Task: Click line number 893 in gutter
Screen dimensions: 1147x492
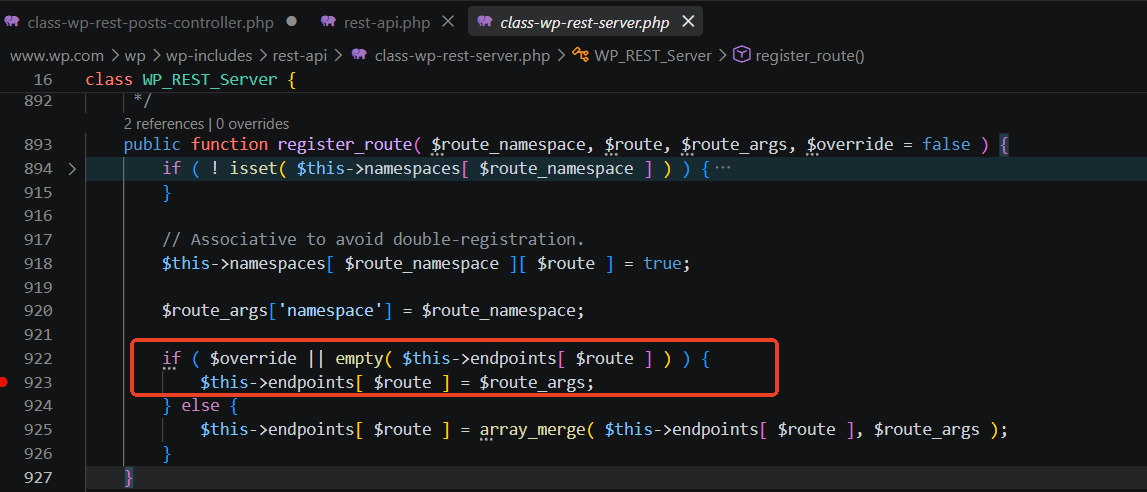Action: coord(37,145)
